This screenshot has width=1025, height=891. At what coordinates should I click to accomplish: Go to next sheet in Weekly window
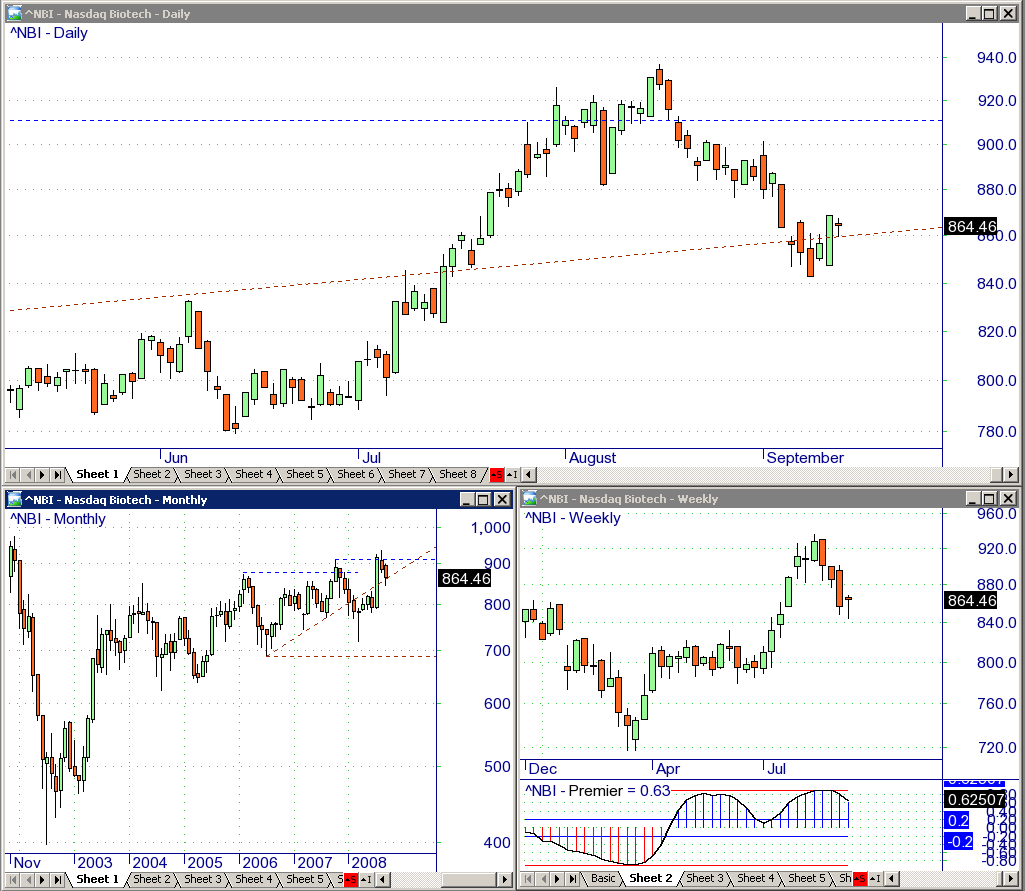point(558,879)
